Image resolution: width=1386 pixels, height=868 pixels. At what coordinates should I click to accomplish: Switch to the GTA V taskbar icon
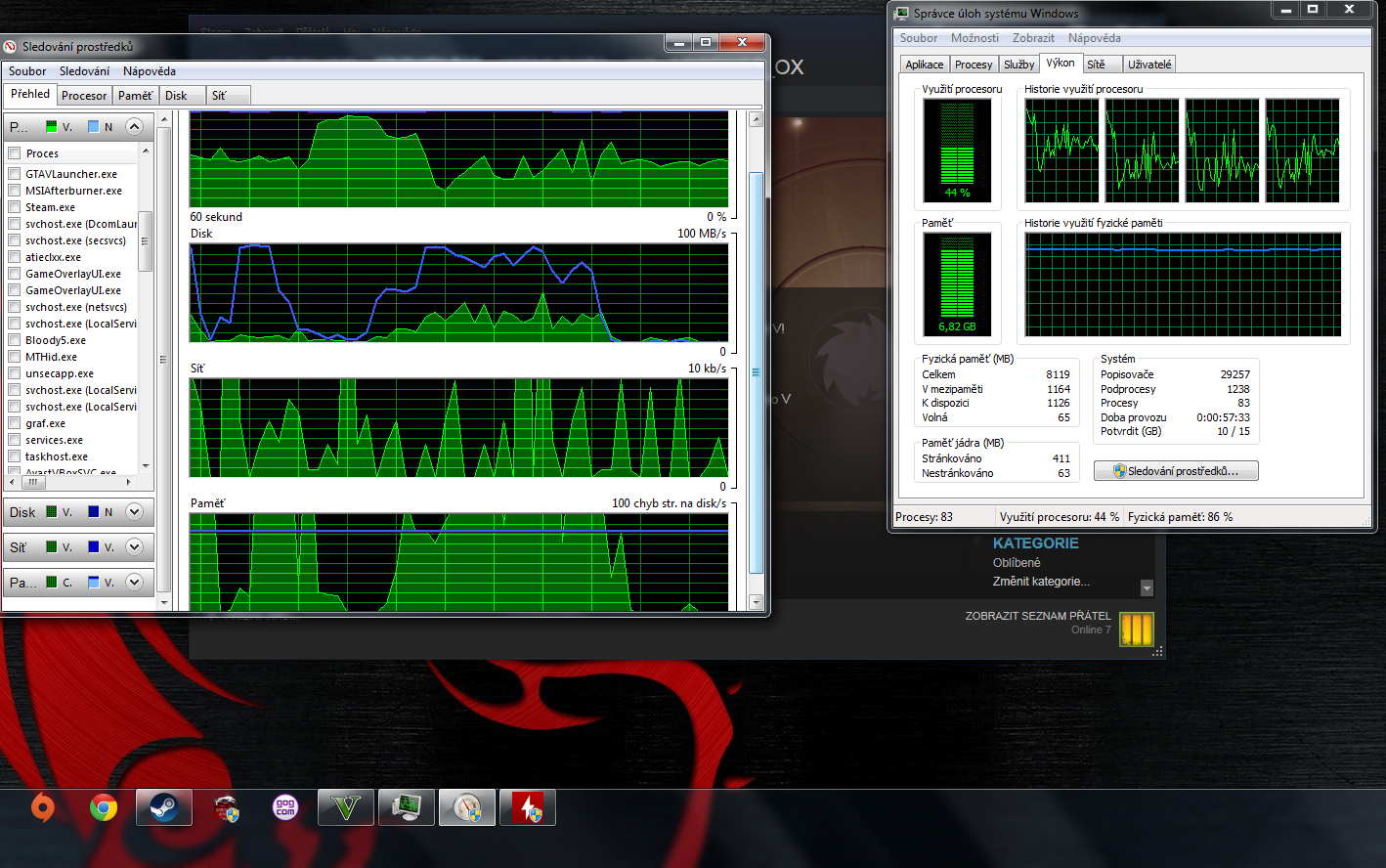tap(346, 808)
